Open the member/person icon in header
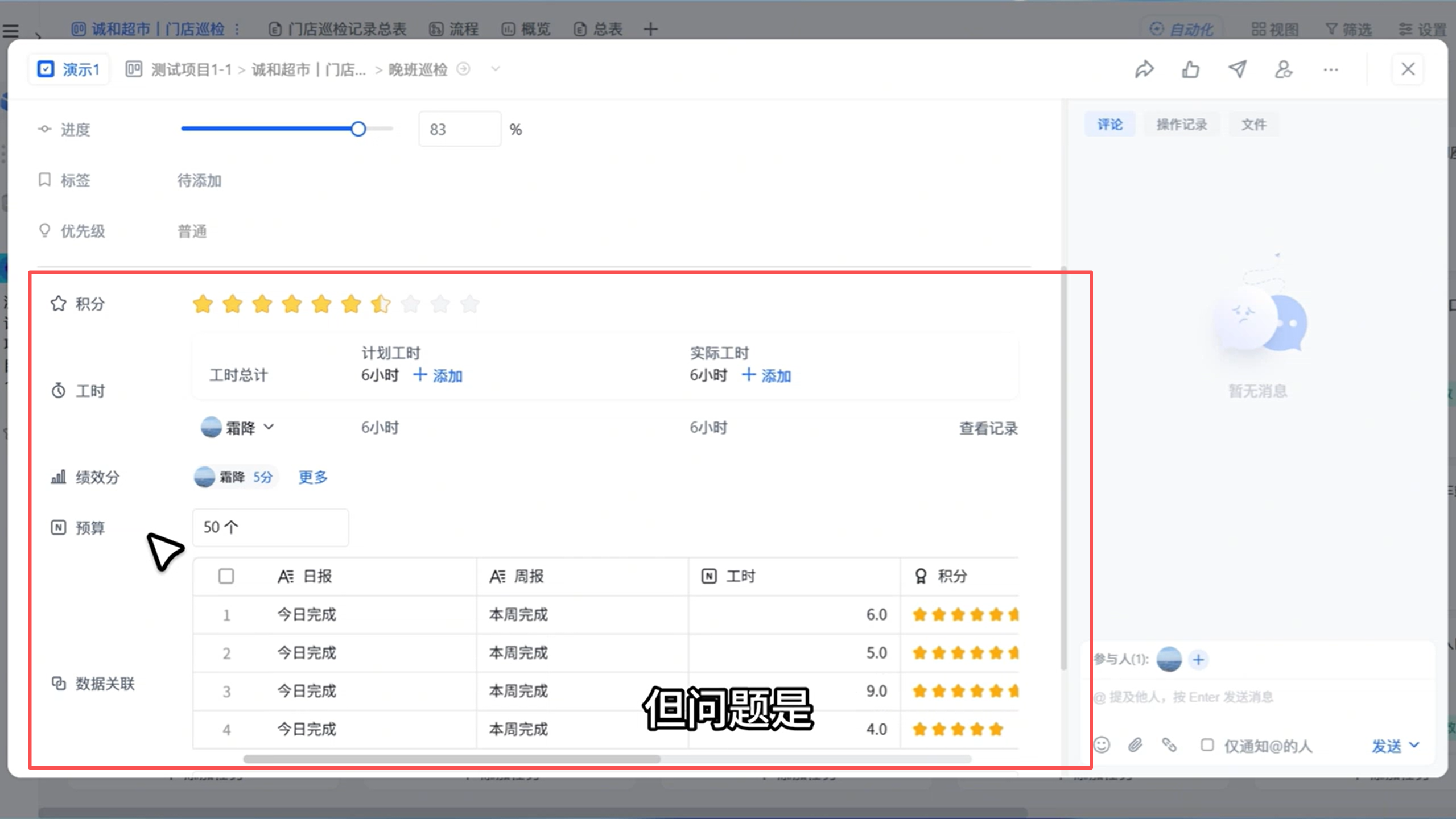Viewport: 1456px width, 819px height. [1284, 69]
